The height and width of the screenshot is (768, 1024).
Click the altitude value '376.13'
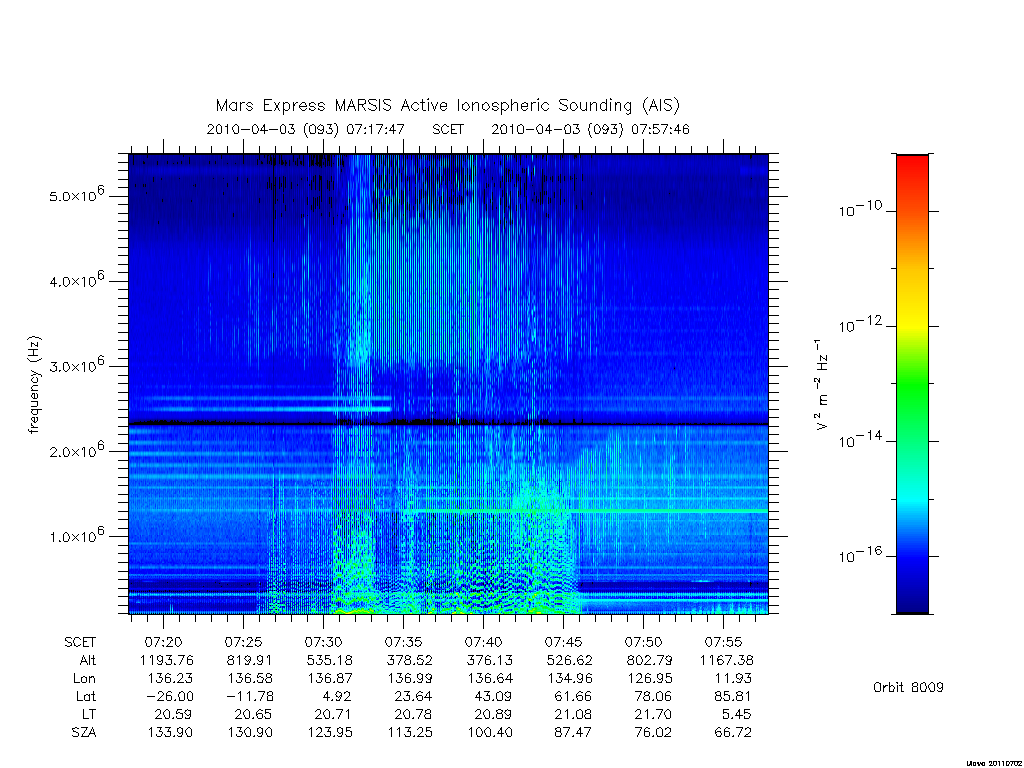pyautogui.click(x=489, y=660)
